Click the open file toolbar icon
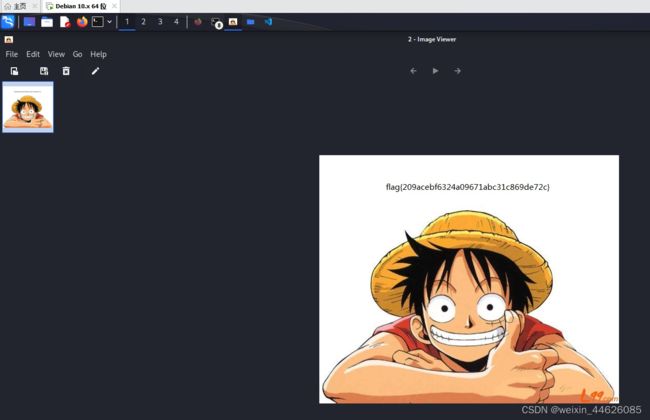 click(15, 71)
